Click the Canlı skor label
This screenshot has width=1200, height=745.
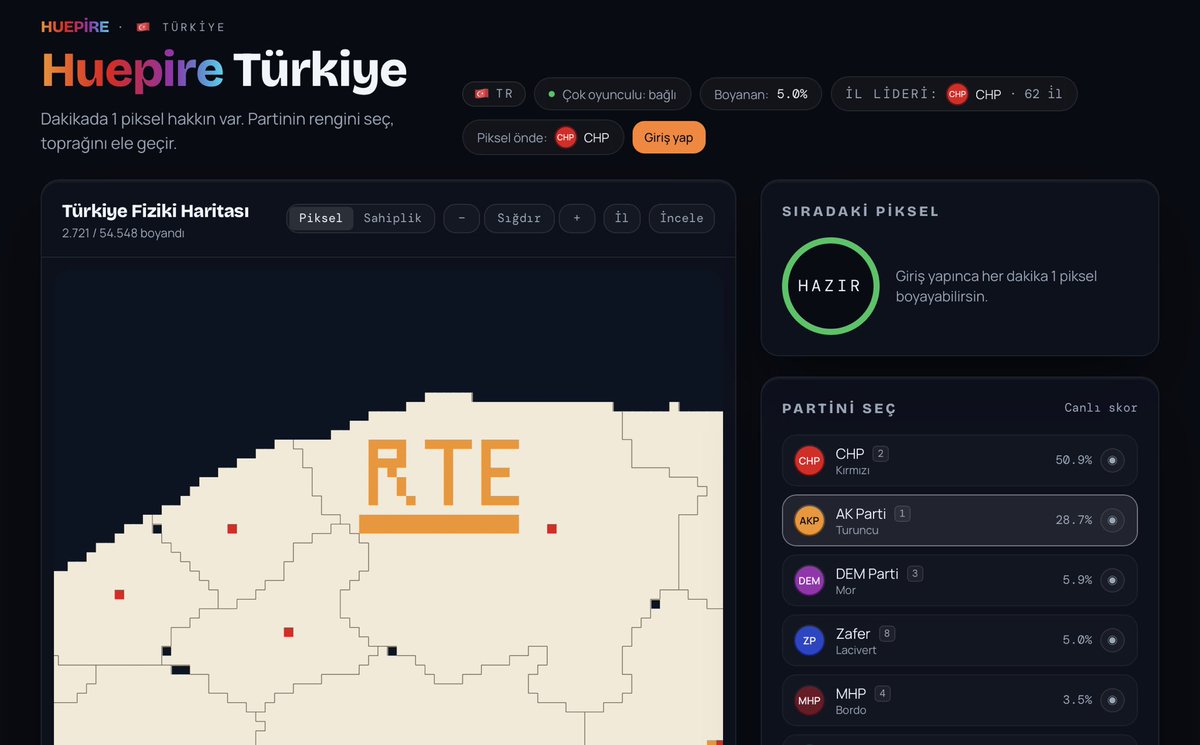1101,408
